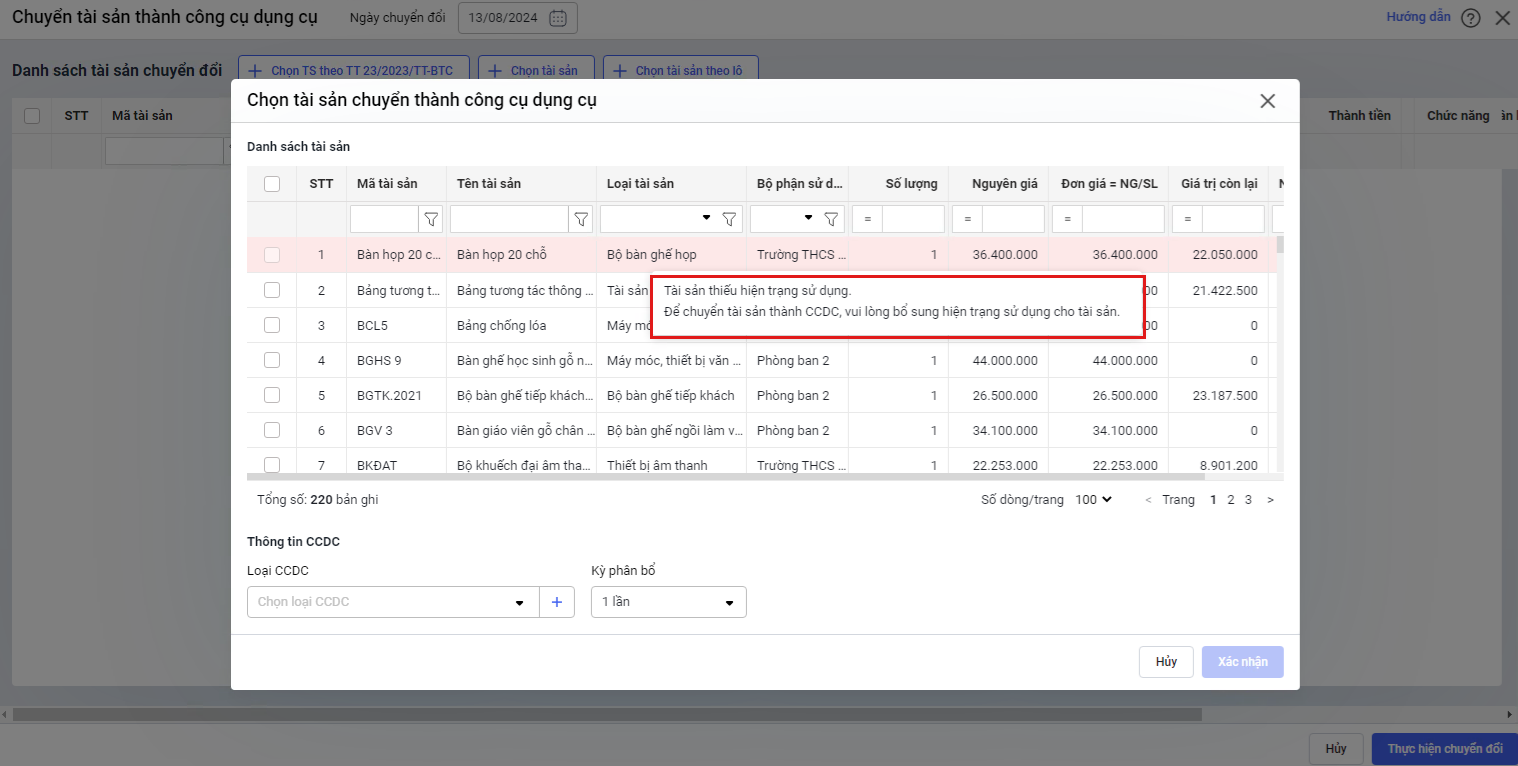This screenshot has width=1518, height=766.
Task: Toggle select-all checkbox in asset list header
Action: click(272, 184)
